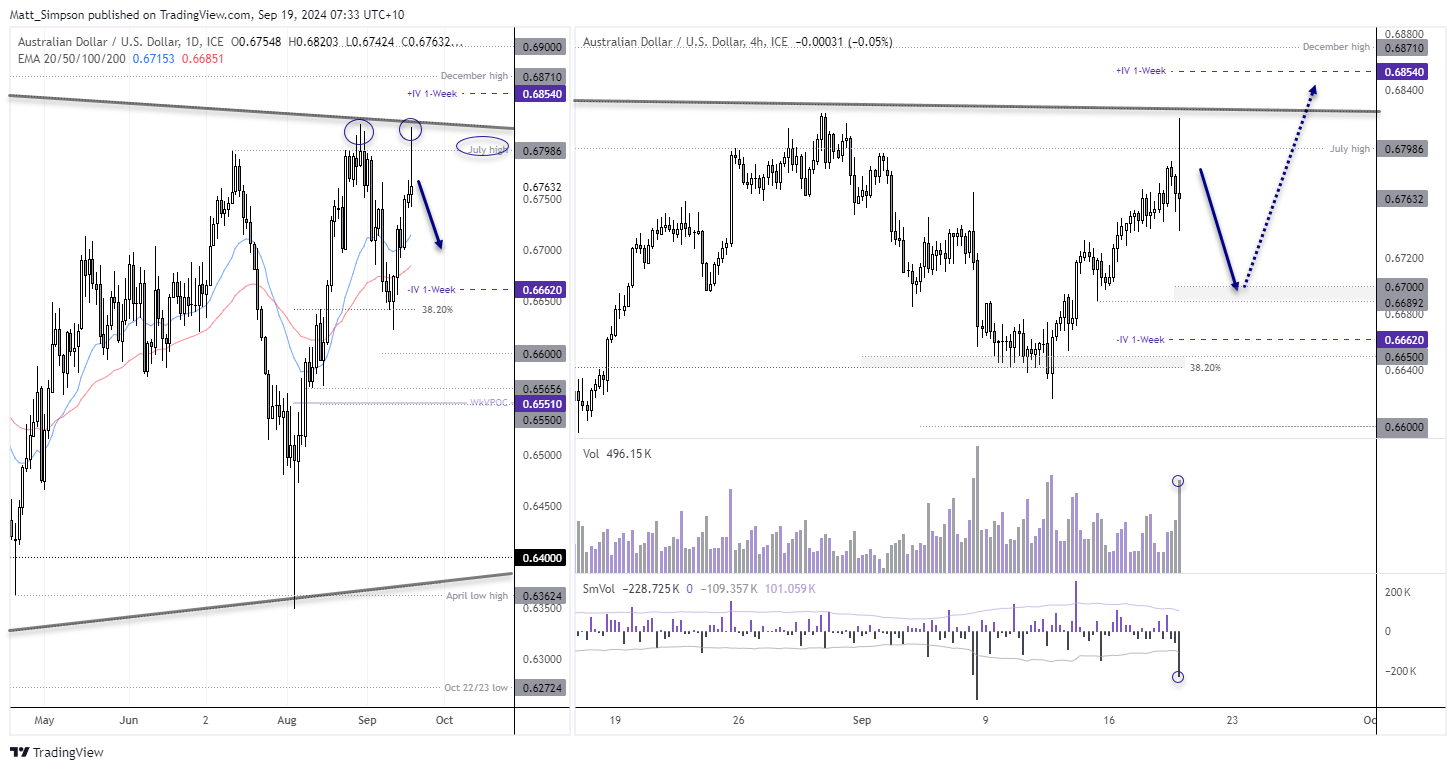The height and width of the screenshot is (770, 1456).
Task: Click 0.67986 label on the 4h chart
Action: pos(1404,149)
